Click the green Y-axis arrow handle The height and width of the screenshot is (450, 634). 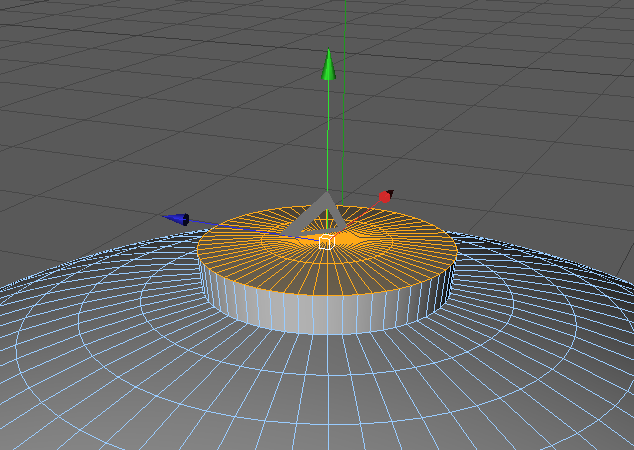click(328, 65)
